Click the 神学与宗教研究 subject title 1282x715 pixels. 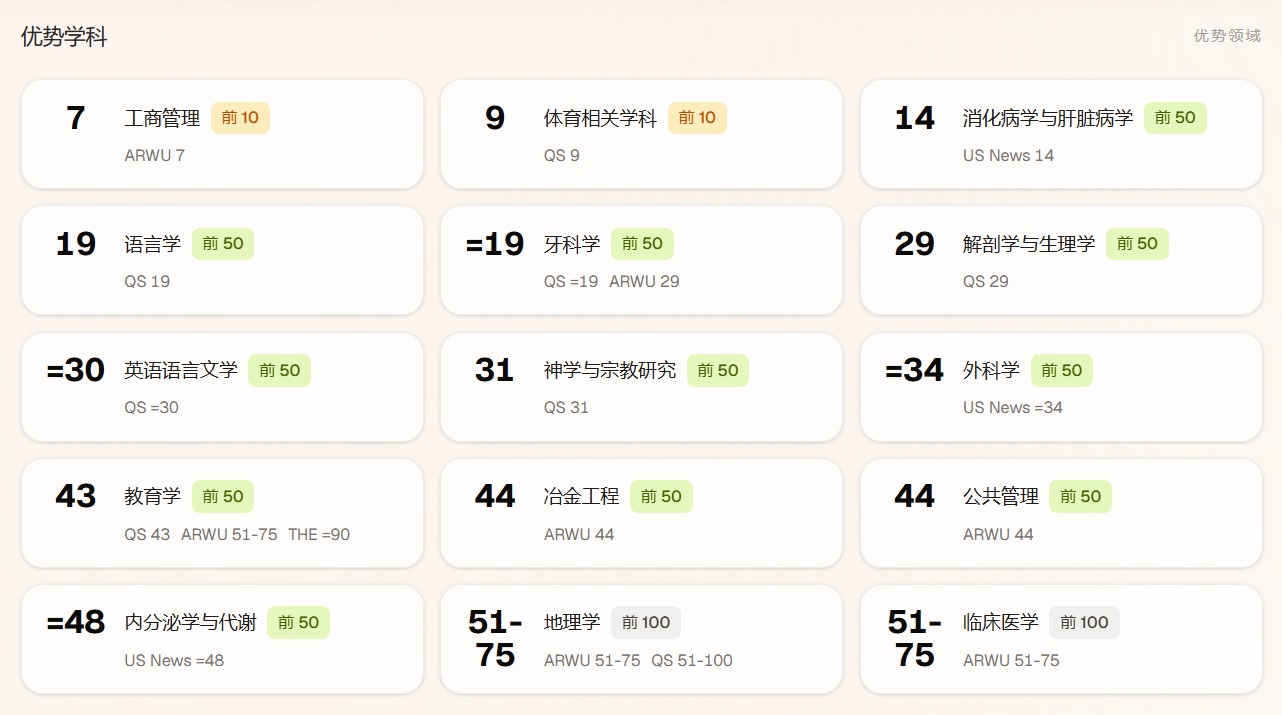(610, 370)
